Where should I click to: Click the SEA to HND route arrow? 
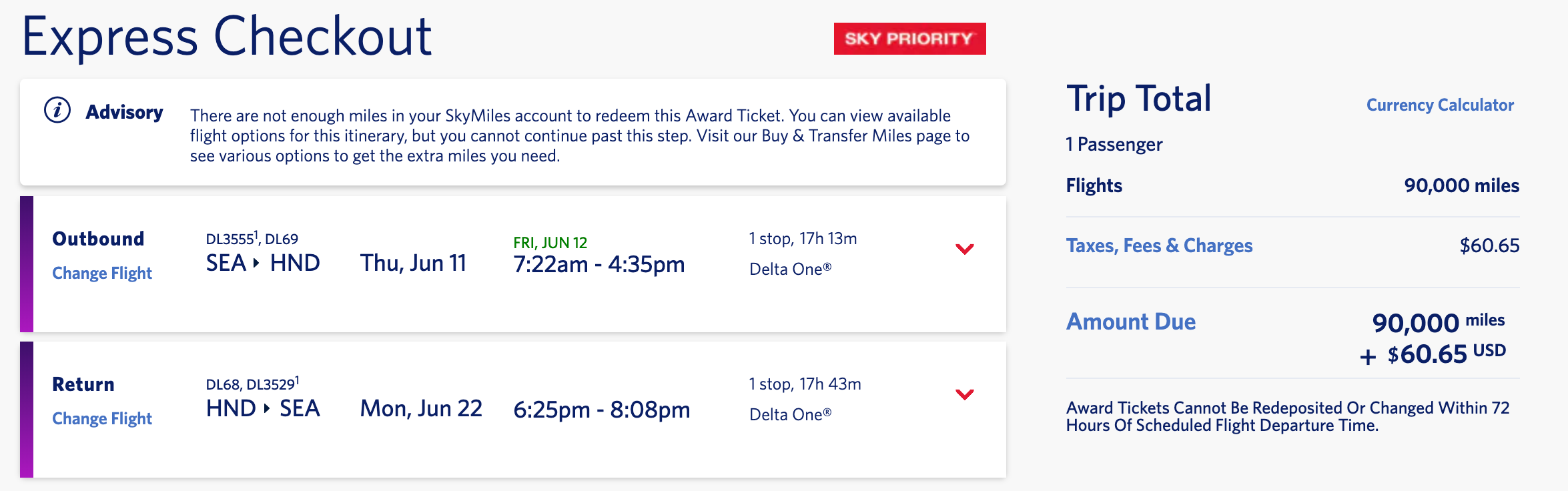pyautogui.click(x=257, y=264)
